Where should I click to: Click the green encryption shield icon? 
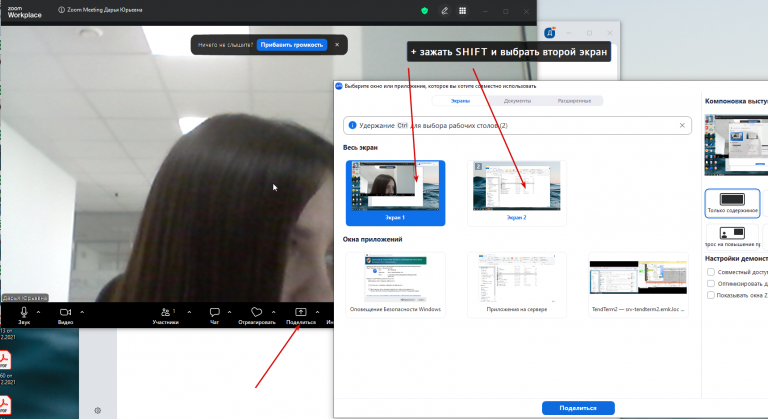(425, 11)
